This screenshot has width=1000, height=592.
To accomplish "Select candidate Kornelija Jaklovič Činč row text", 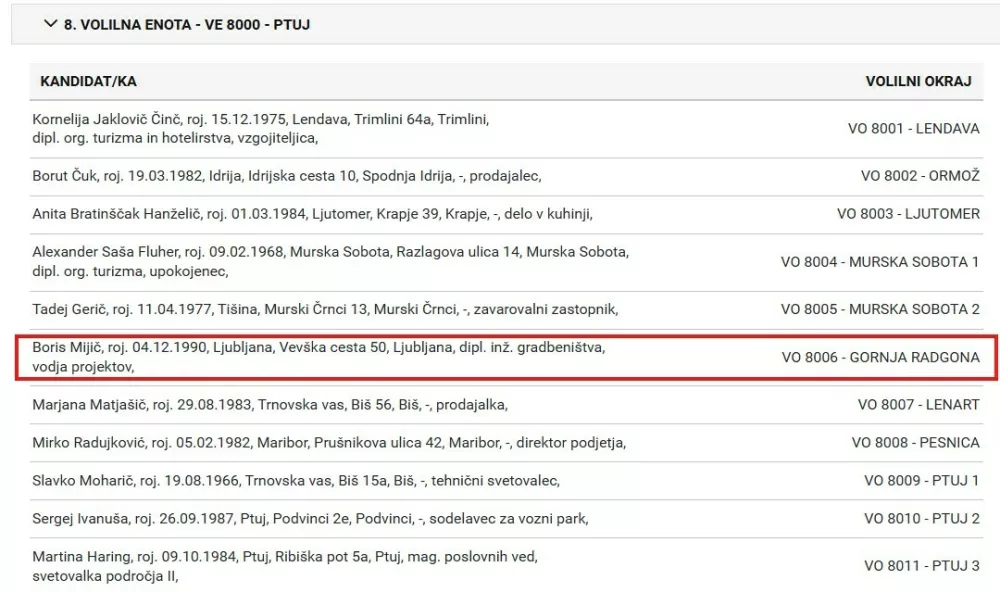I will (261, 129).
